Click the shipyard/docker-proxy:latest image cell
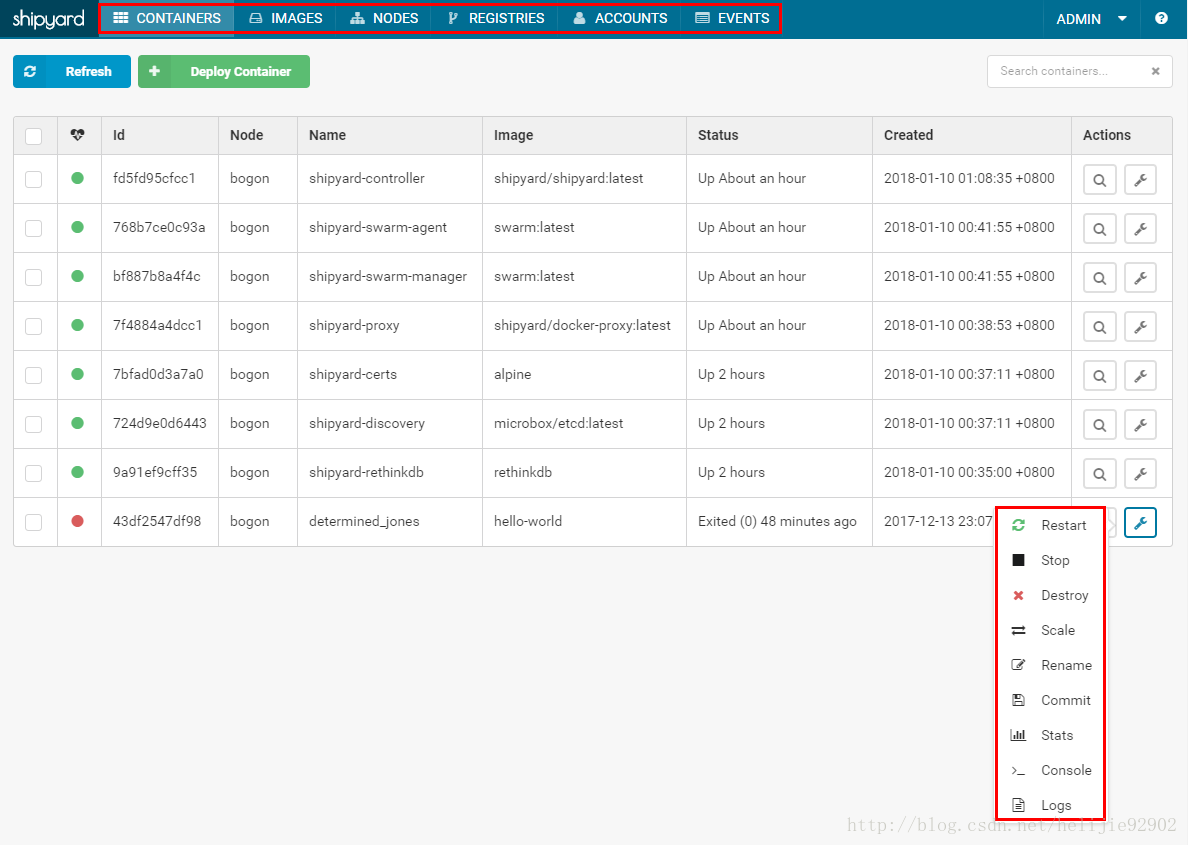The width and height of the screenshot is (1188, 845). [x=582, y=325]
